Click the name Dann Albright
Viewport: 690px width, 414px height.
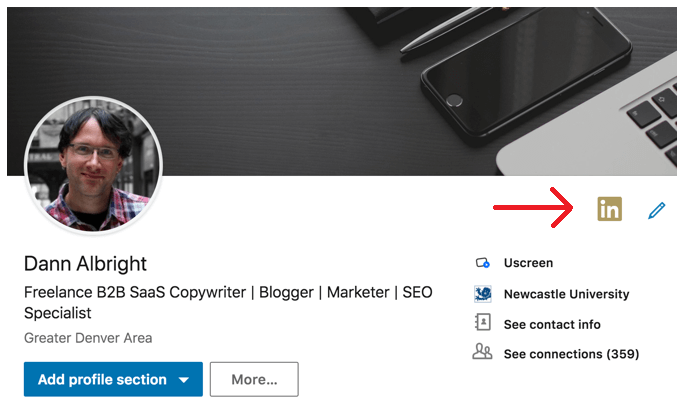coord(85,264)
